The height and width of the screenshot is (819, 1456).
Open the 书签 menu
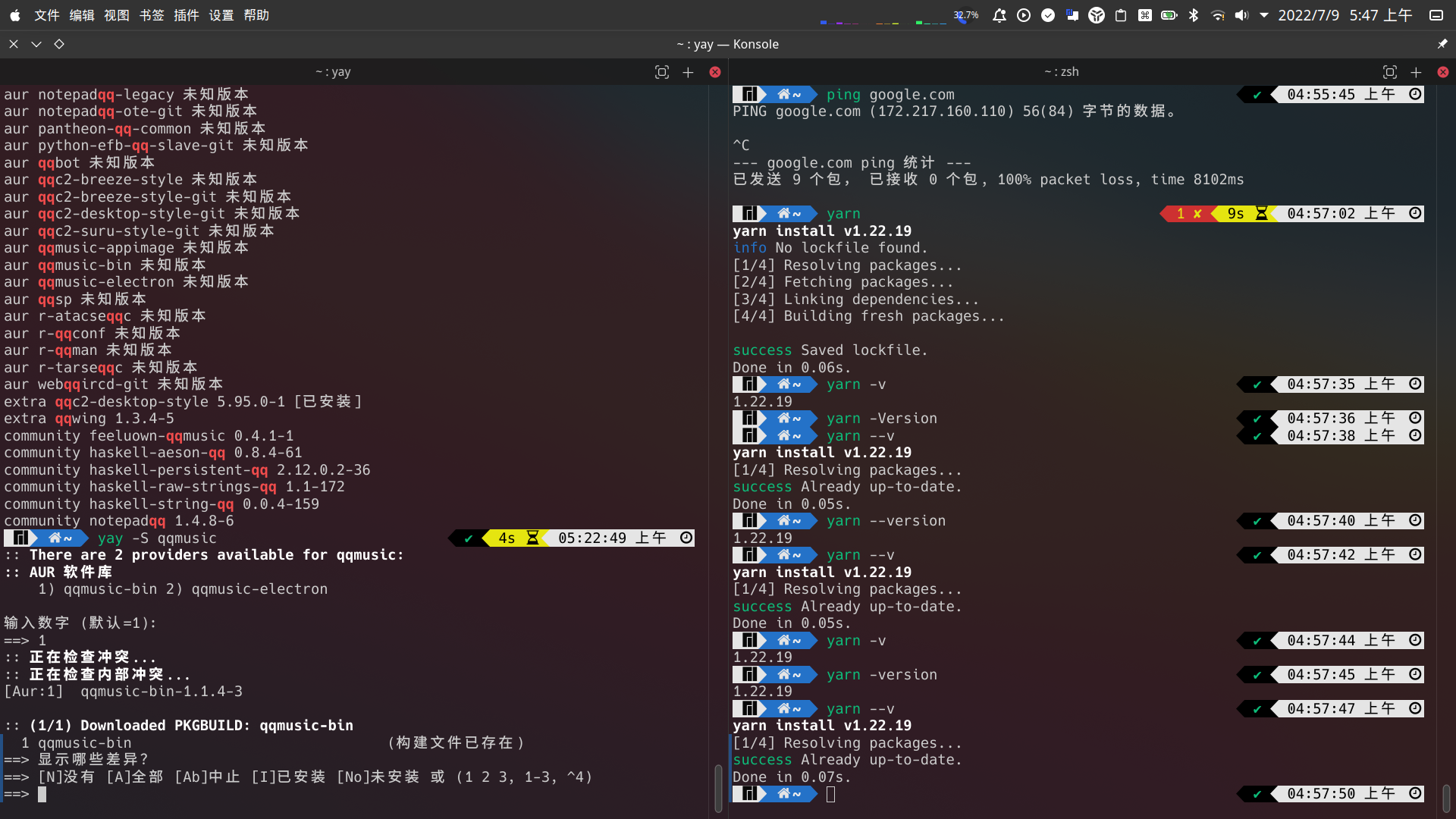152,15
